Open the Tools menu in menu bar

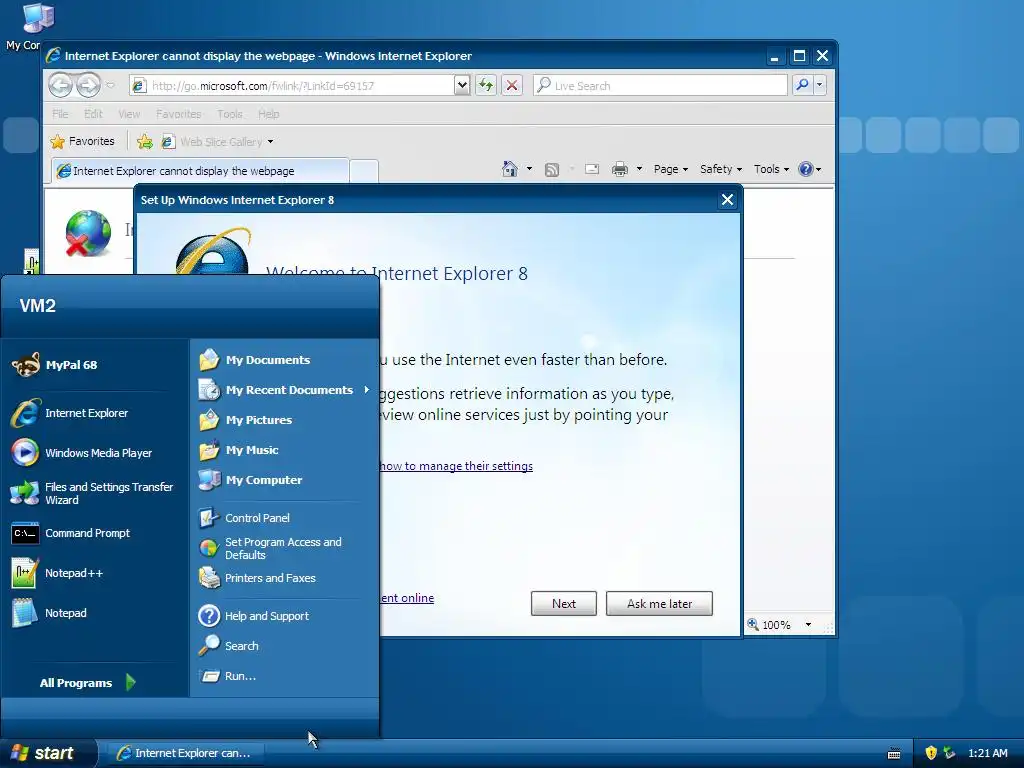pos(230,114)
